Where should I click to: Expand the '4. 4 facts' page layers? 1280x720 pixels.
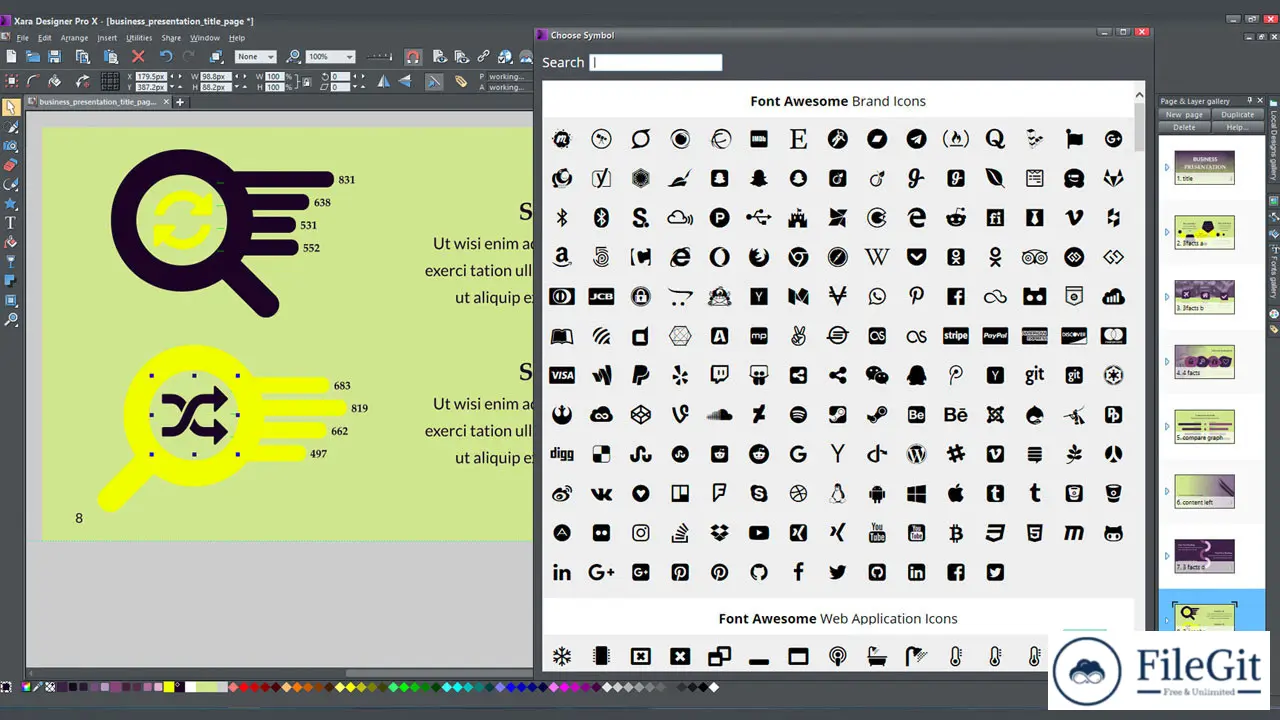[x=1167, y=362]
